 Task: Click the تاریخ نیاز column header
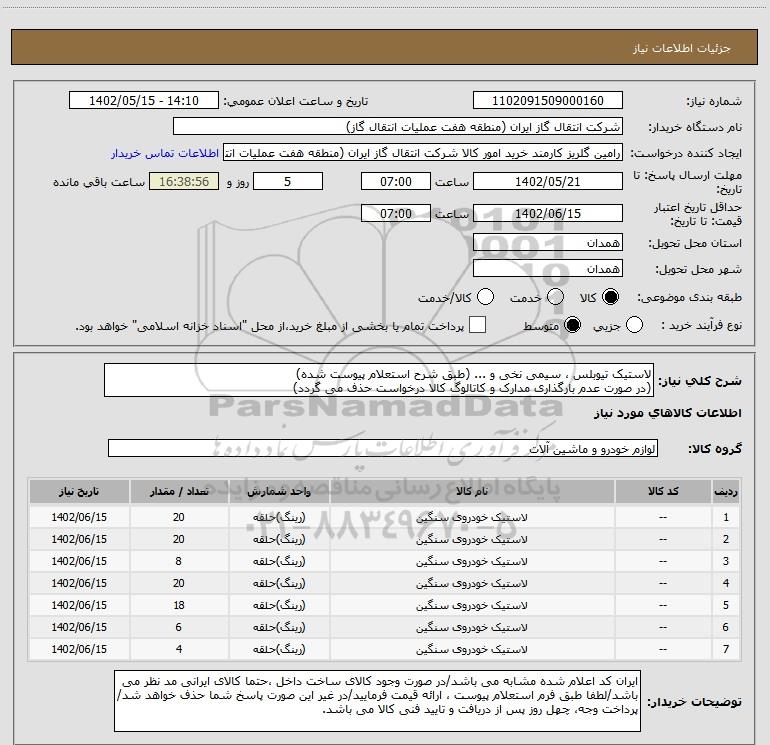(79, 491)
